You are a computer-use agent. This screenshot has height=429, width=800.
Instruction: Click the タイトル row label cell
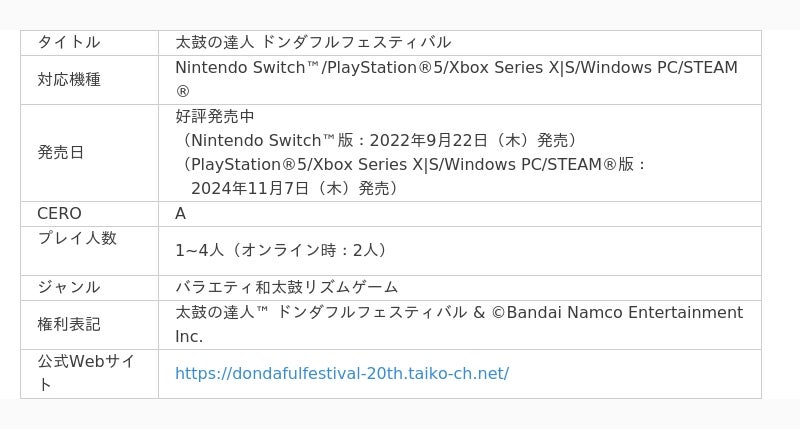(x=69, y=42)
